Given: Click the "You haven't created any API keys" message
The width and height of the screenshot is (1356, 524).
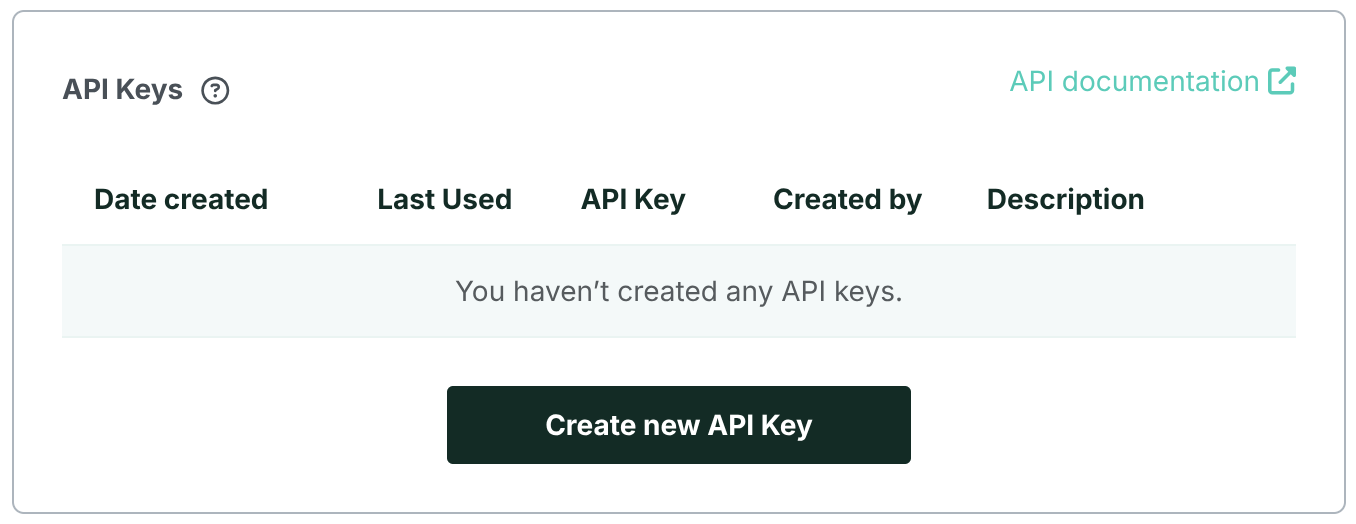Looking at the screenshot, I should 679,292.
